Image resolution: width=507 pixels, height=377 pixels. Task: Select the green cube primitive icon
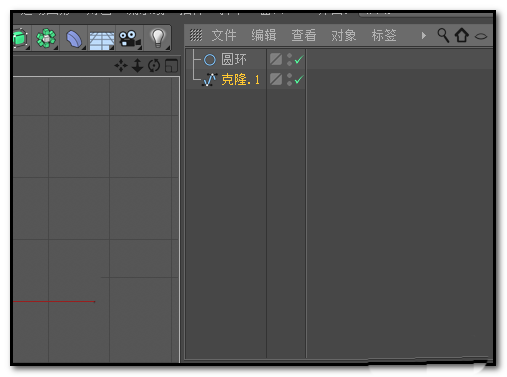(21, 39)
